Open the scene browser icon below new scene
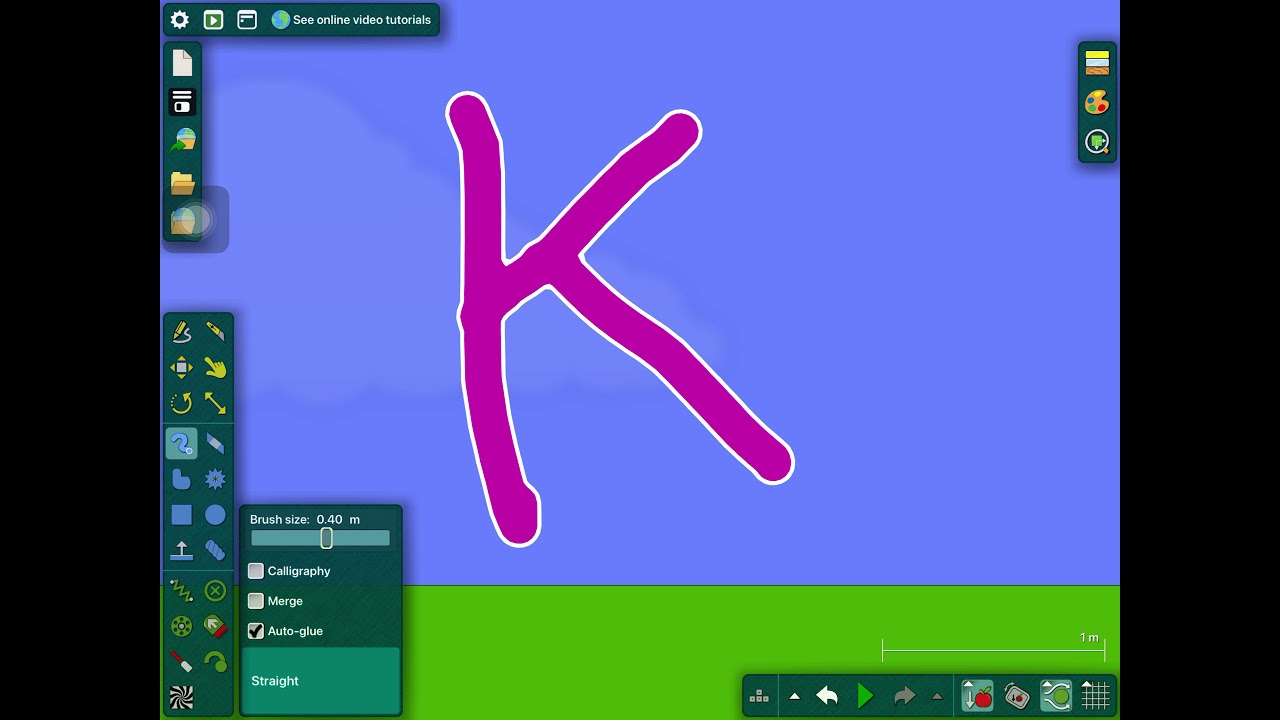The height and width of the screenshot is (720, 1280). point(182,101)
